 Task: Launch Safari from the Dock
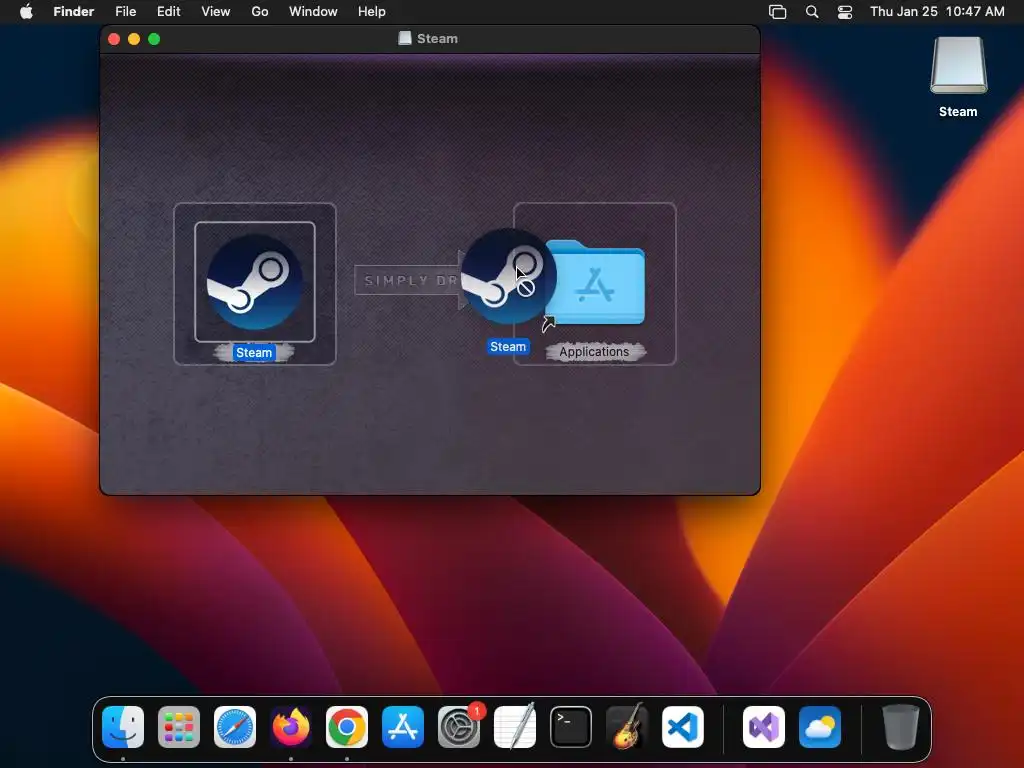[235, 727]
